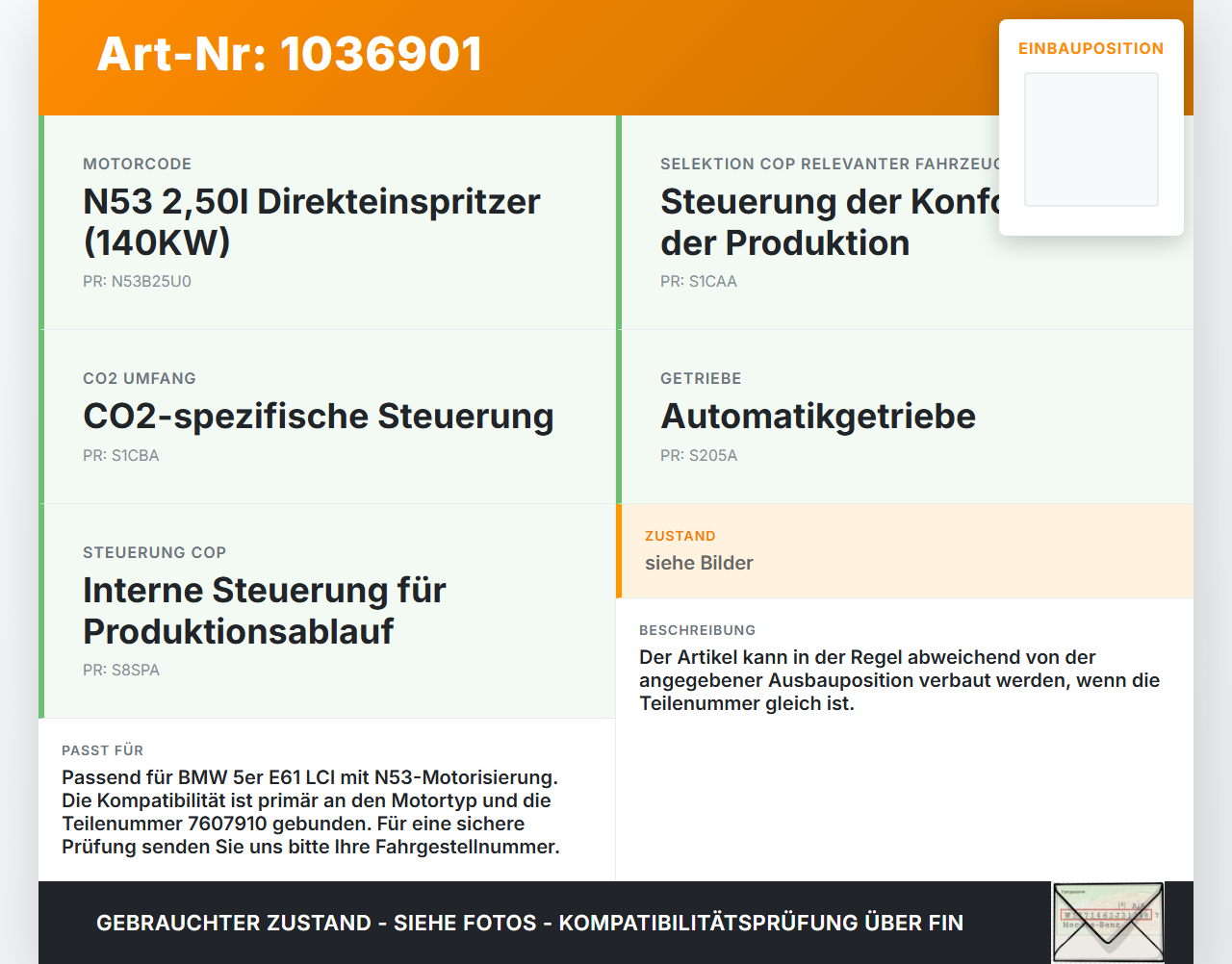1232x964 pixels.
Task: Click the CO2 UMFANG label
Action: [140, 379]
